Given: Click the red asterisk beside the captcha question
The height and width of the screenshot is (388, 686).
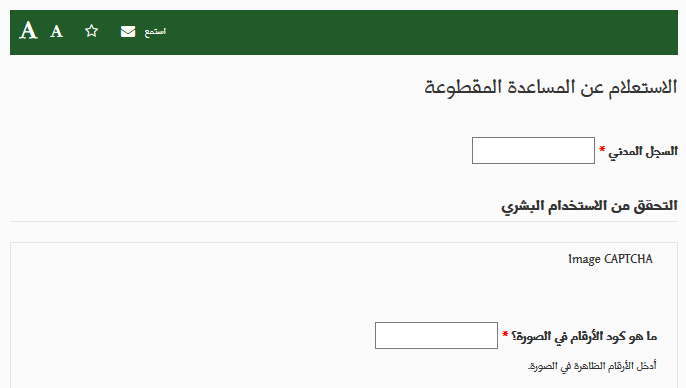Looking at the screenshot, I should 505,335.
